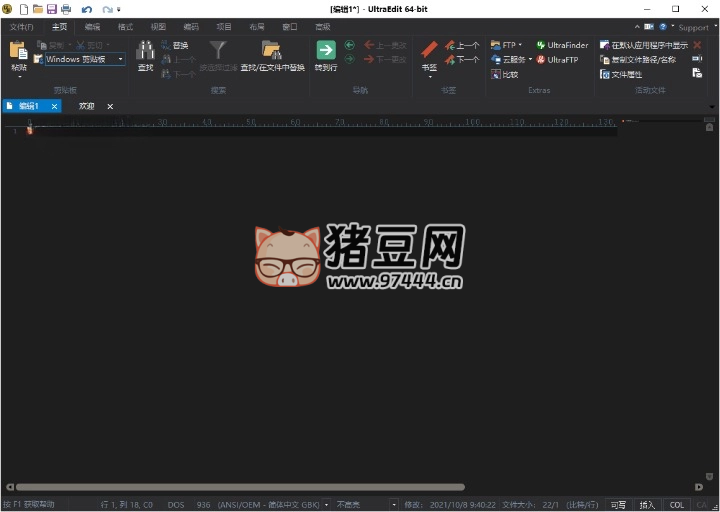
Task: Click the horizontal scrollbar right arrow
Action: (699, 487)
